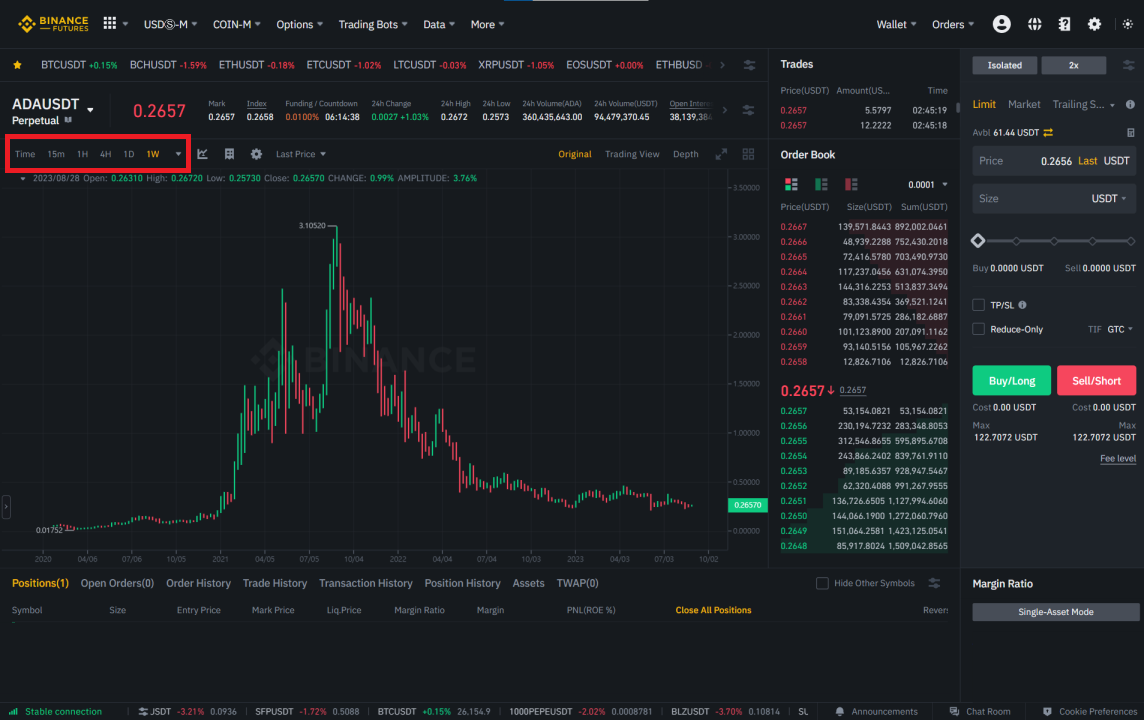Open chart settings gear icon
This screenshot has height=720, width=1144.
pos(256,154)
